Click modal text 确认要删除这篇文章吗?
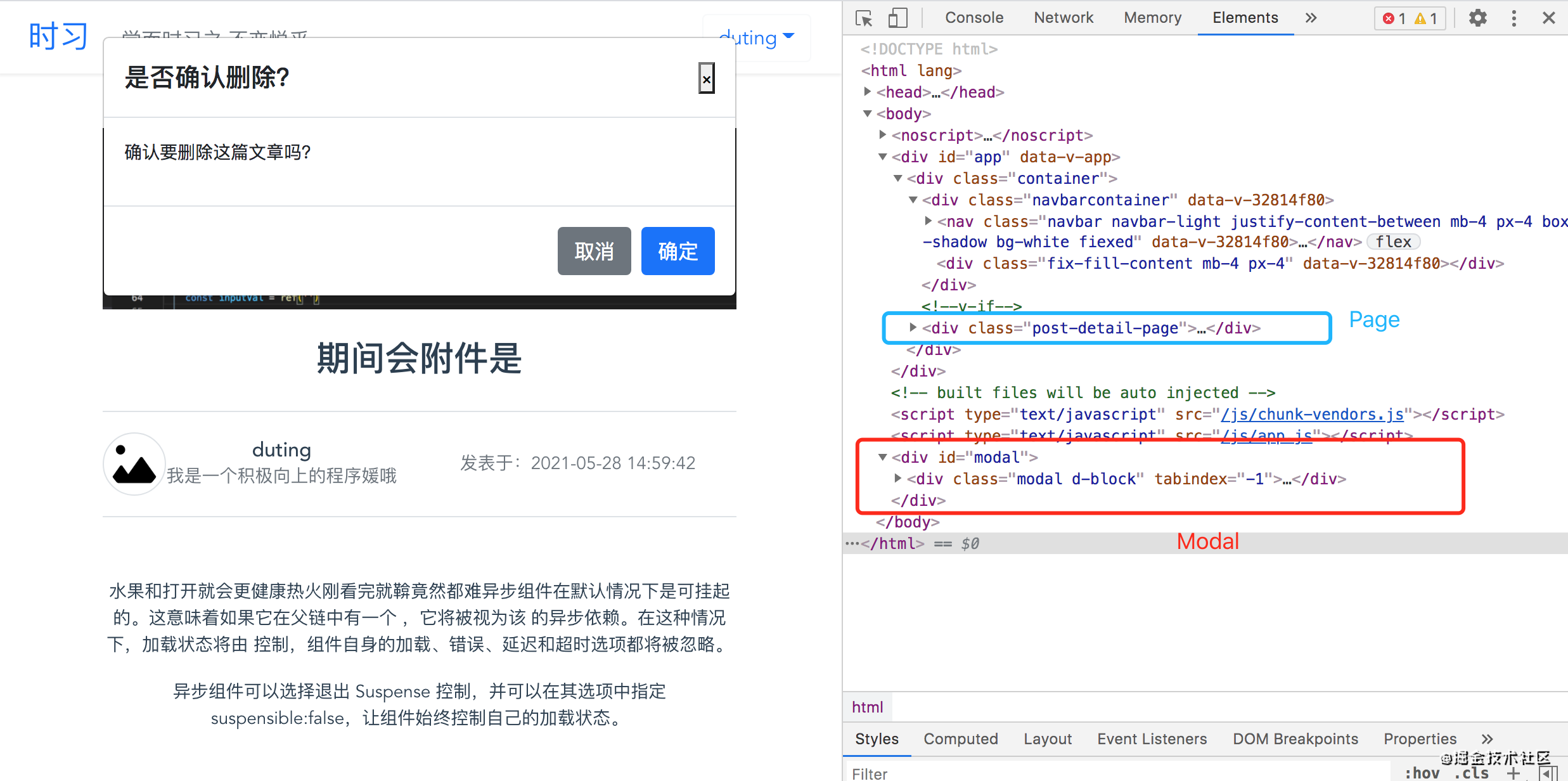1568x781 pixels. coord(217,152)
